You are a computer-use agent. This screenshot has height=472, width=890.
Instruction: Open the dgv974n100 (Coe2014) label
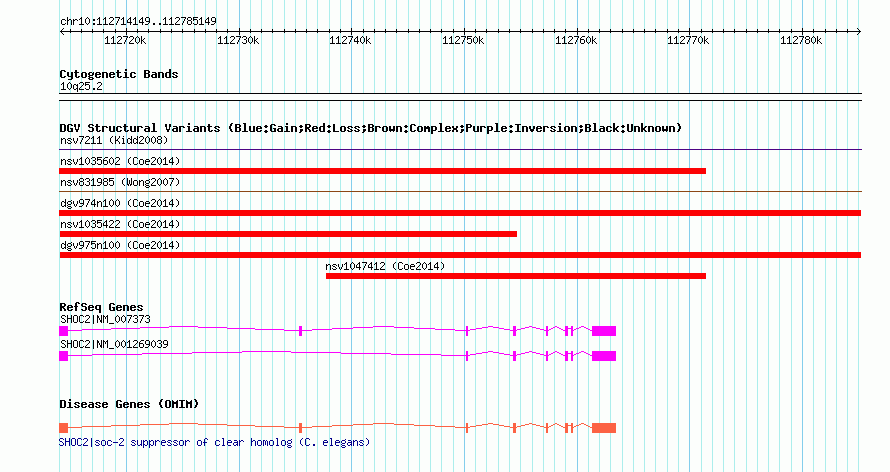[x=120, y=203]
